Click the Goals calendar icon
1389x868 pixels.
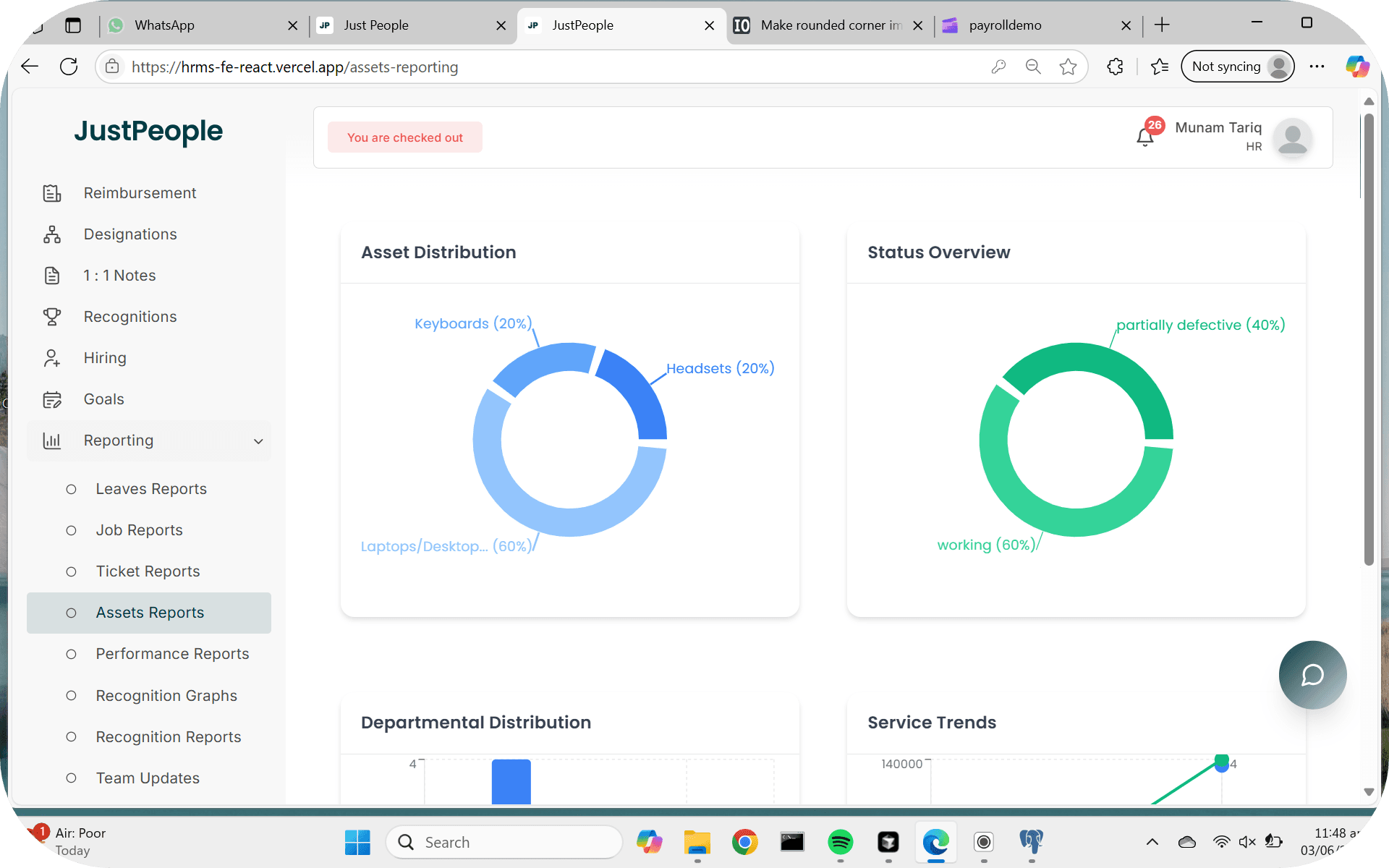[52, 399]
